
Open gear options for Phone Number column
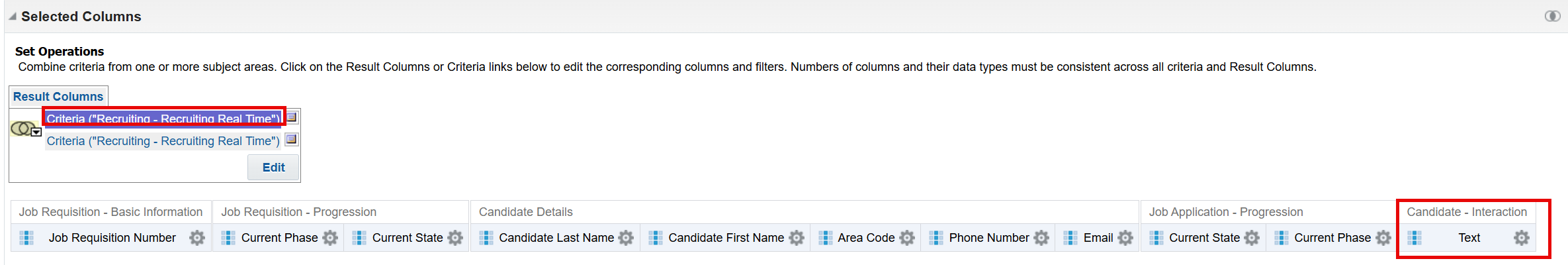[x=1041, y=238]
